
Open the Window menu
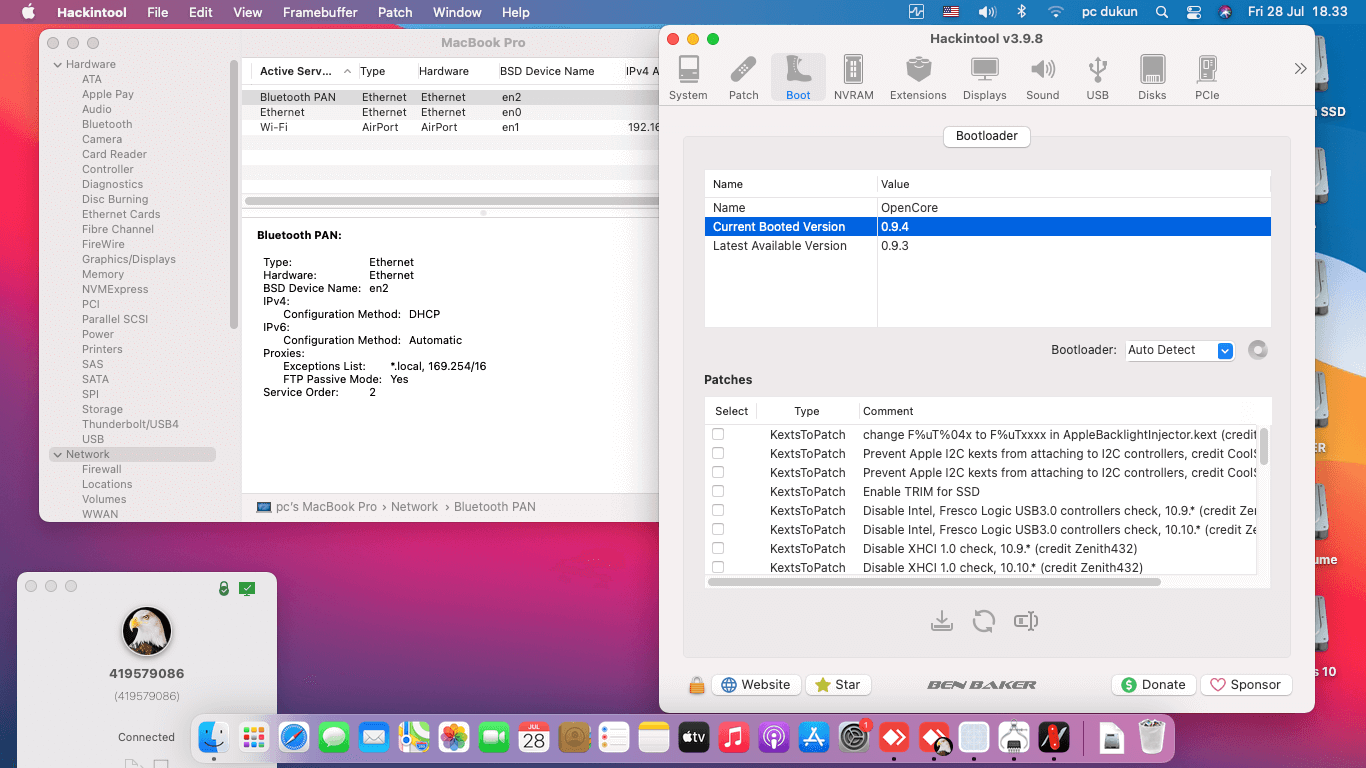tap(457, 12)
